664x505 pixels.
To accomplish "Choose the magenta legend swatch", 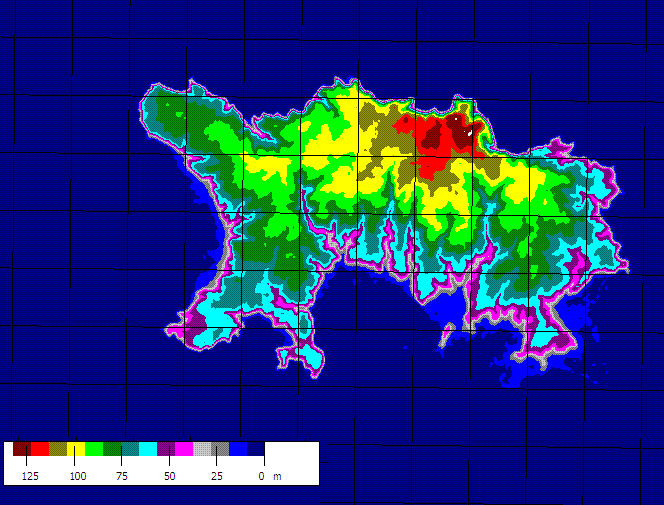I will tap(184, 450).
